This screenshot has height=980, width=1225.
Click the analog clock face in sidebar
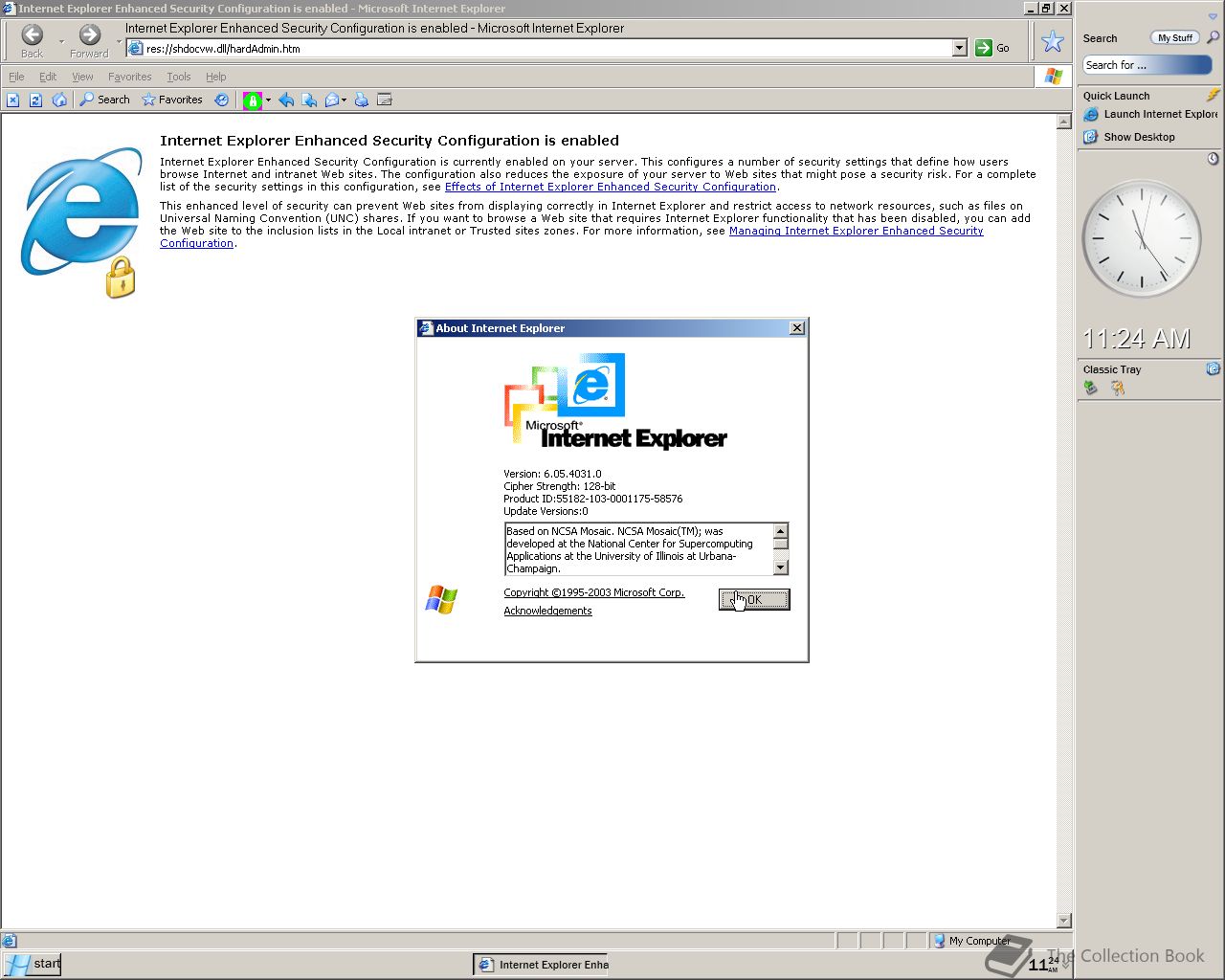[x=1142, y=239]
